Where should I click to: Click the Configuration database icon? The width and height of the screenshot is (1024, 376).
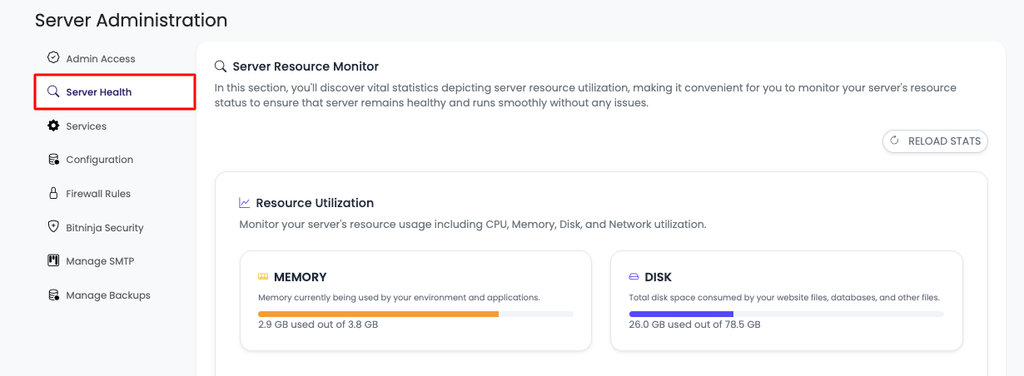click(x=54, y=159)
